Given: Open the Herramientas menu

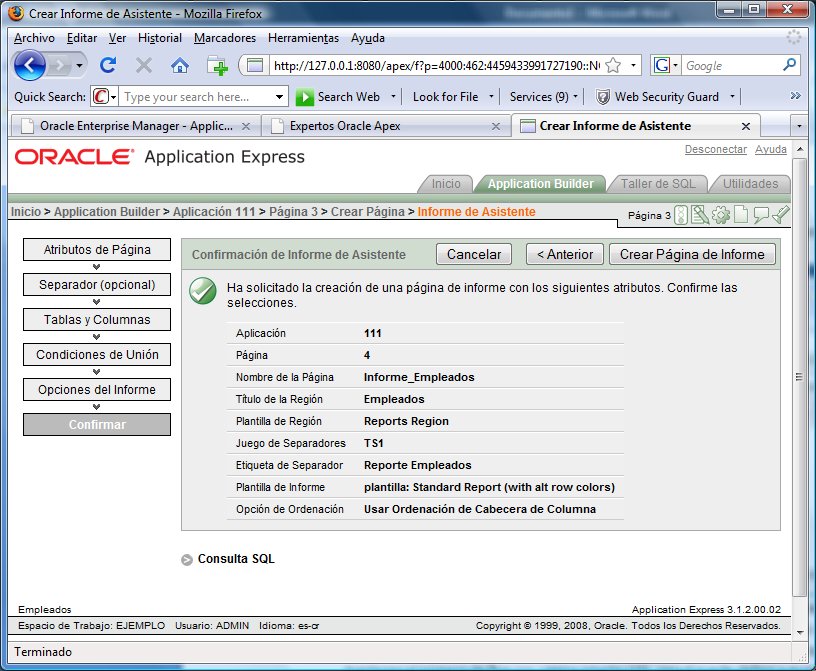Looking at the screenshot, I should click(303, 38).
